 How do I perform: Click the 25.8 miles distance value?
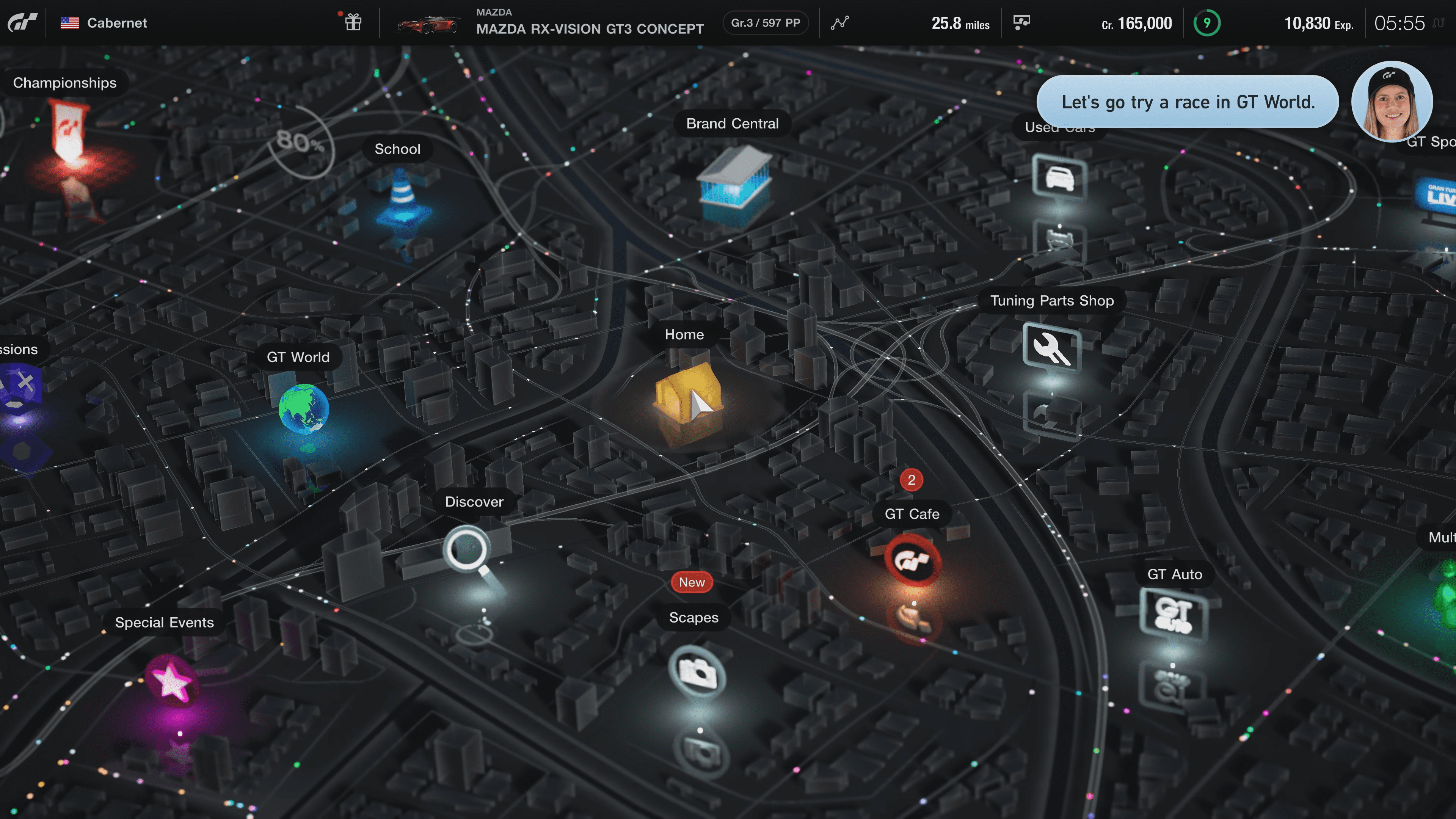coord(960,23)
